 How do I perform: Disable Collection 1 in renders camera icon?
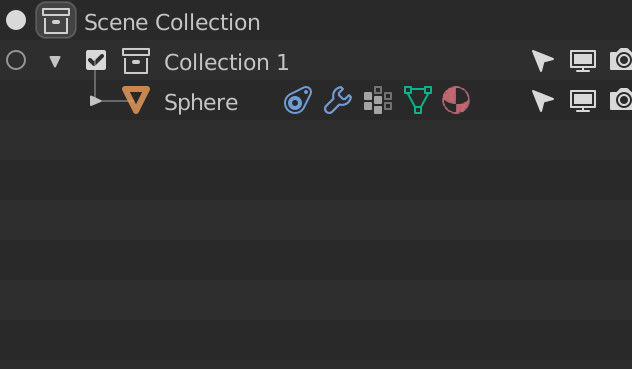[621, 60]
